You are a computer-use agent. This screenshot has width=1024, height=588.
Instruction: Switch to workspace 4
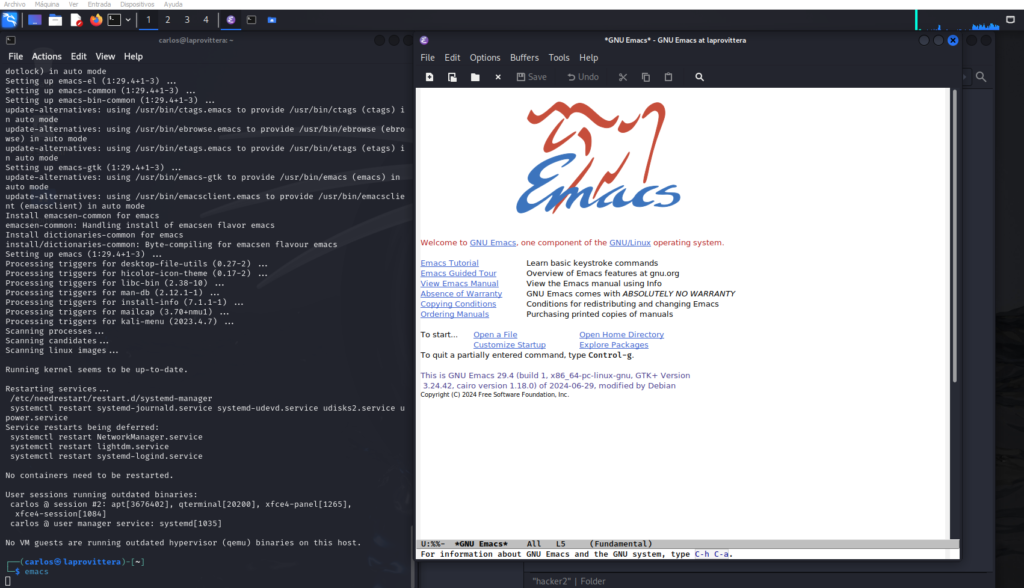point(206,20)
